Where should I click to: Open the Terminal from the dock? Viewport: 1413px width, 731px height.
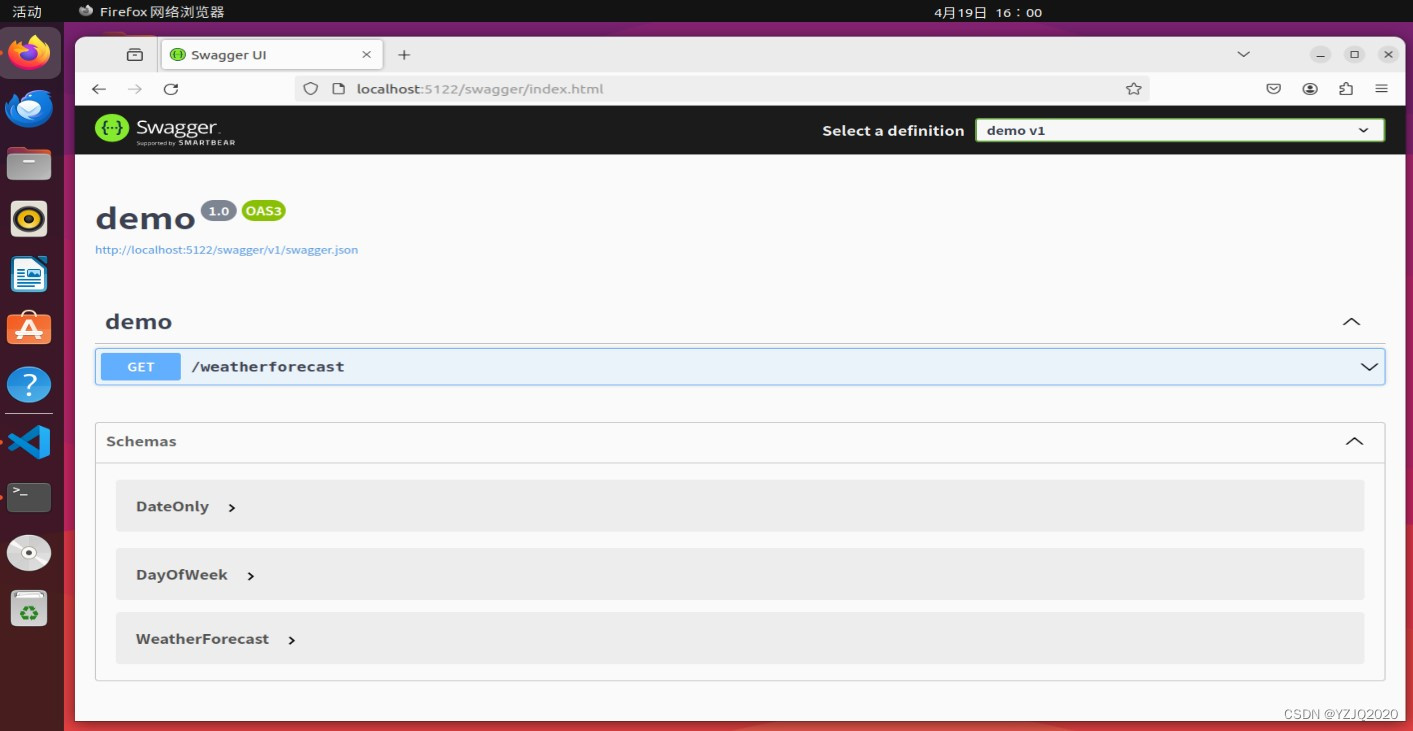pyautogui.click(x=29, y=497)
